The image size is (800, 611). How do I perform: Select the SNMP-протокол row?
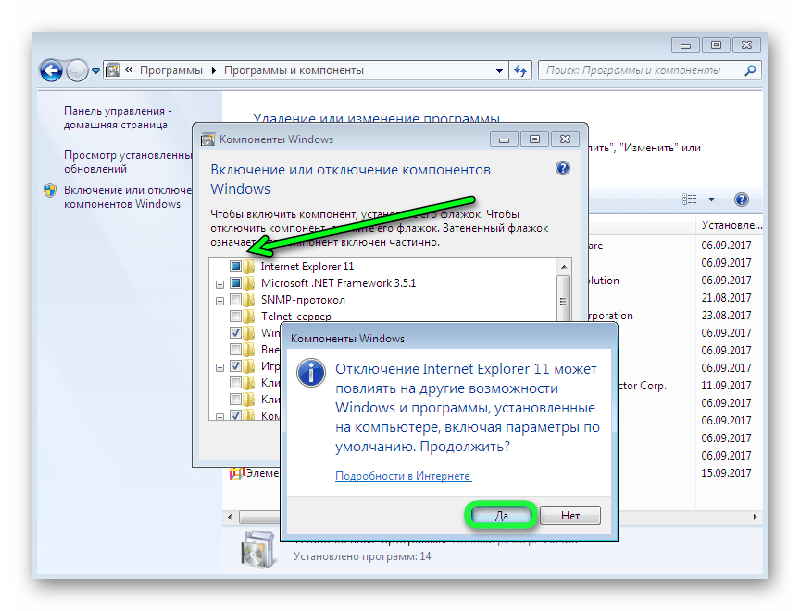[x=303, y=300]
